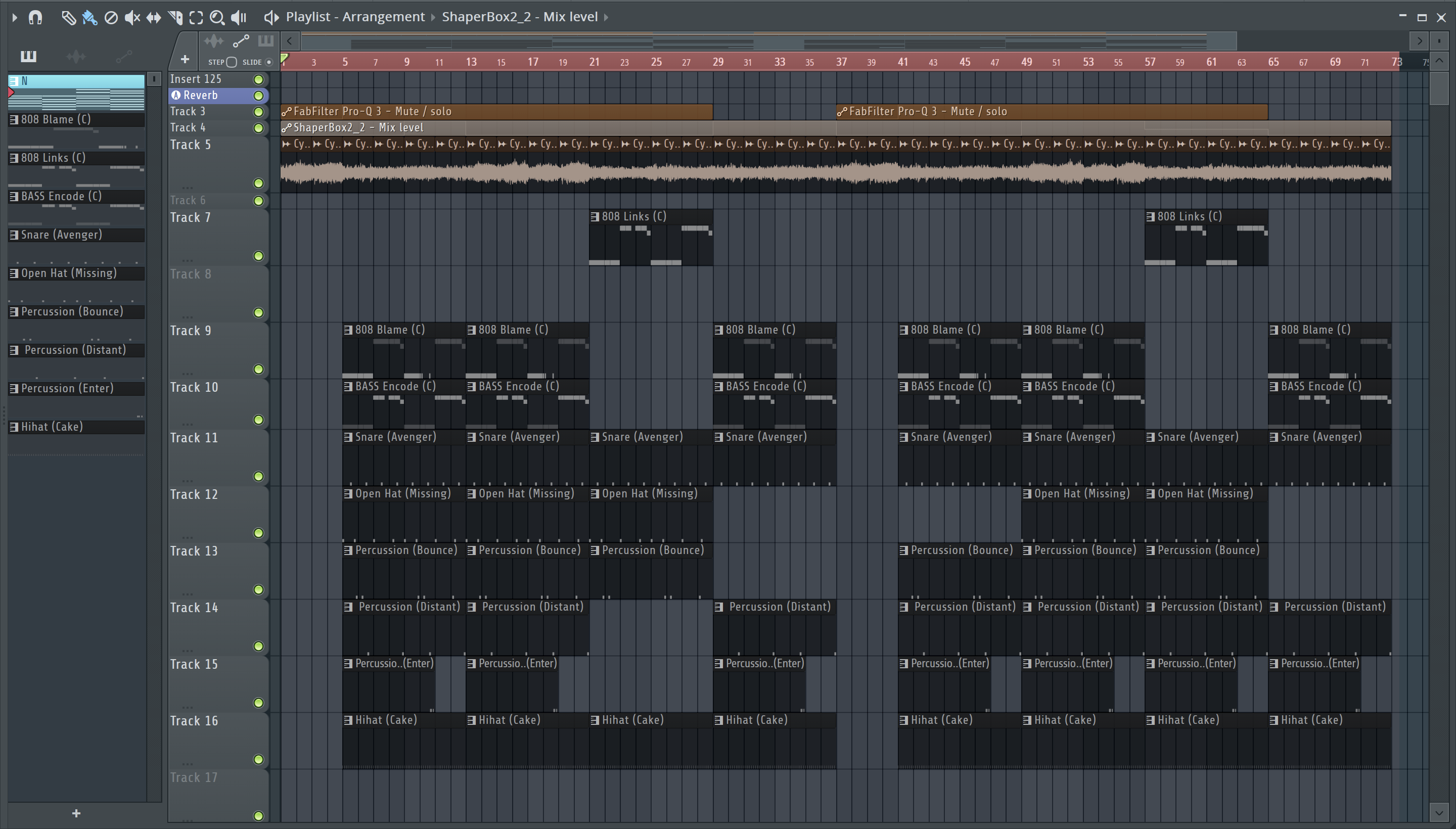The width and height of the screenshot is (1456, 829).
Task: Mute Track 4
Action: 258,128
